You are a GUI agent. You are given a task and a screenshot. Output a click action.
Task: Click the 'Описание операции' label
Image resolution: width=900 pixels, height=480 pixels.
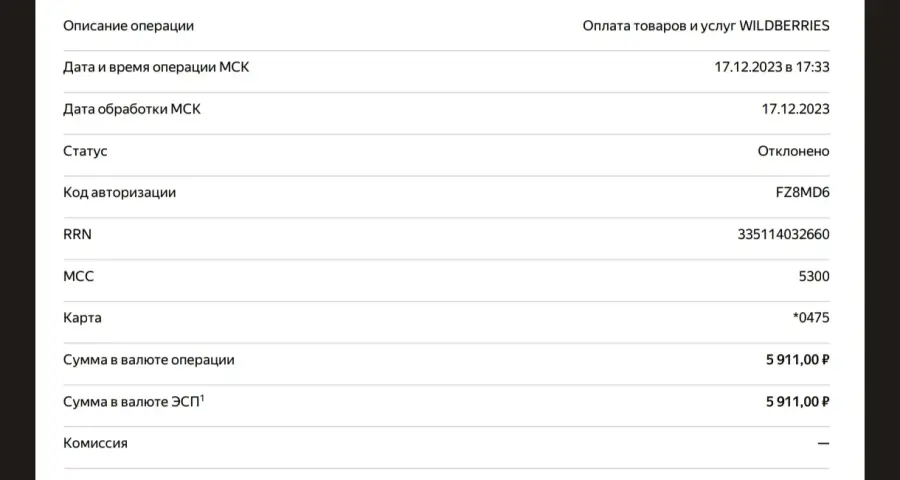coord(129,26)
